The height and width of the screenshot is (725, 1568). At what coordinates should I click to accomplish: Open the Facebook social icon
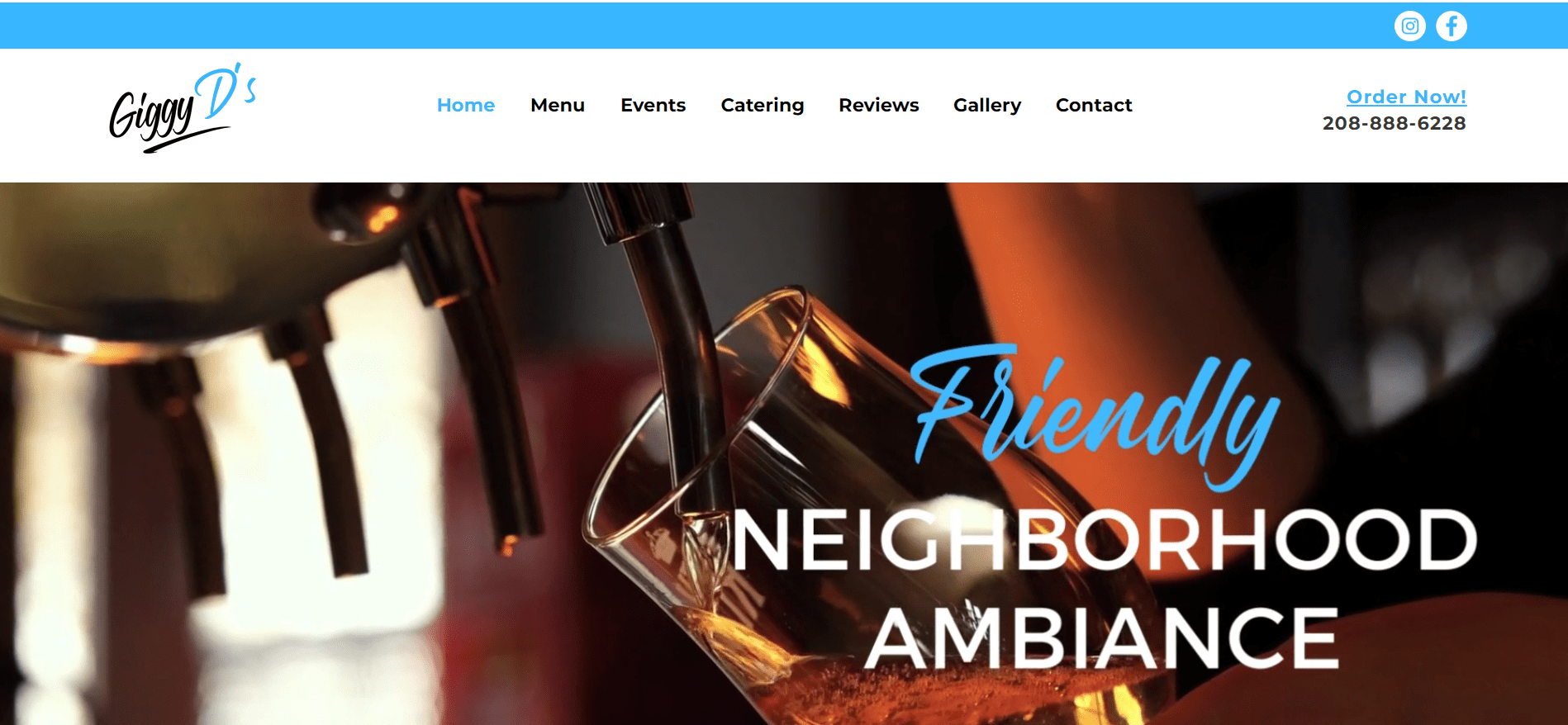click(1451, 26)
